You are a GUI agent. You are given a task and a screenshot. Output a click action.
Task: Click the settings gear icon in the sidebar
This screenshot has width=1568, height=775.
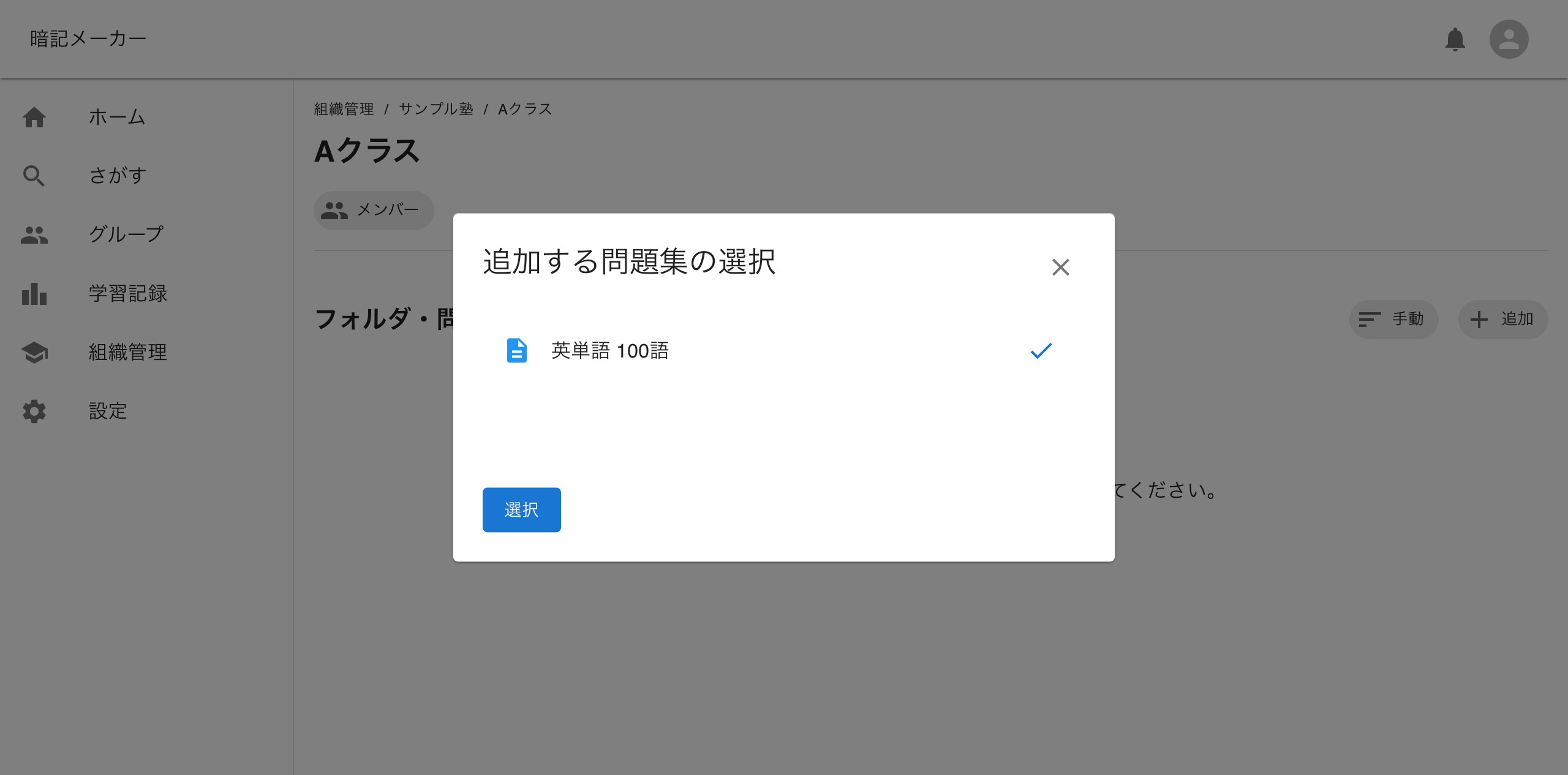point(34,411)
